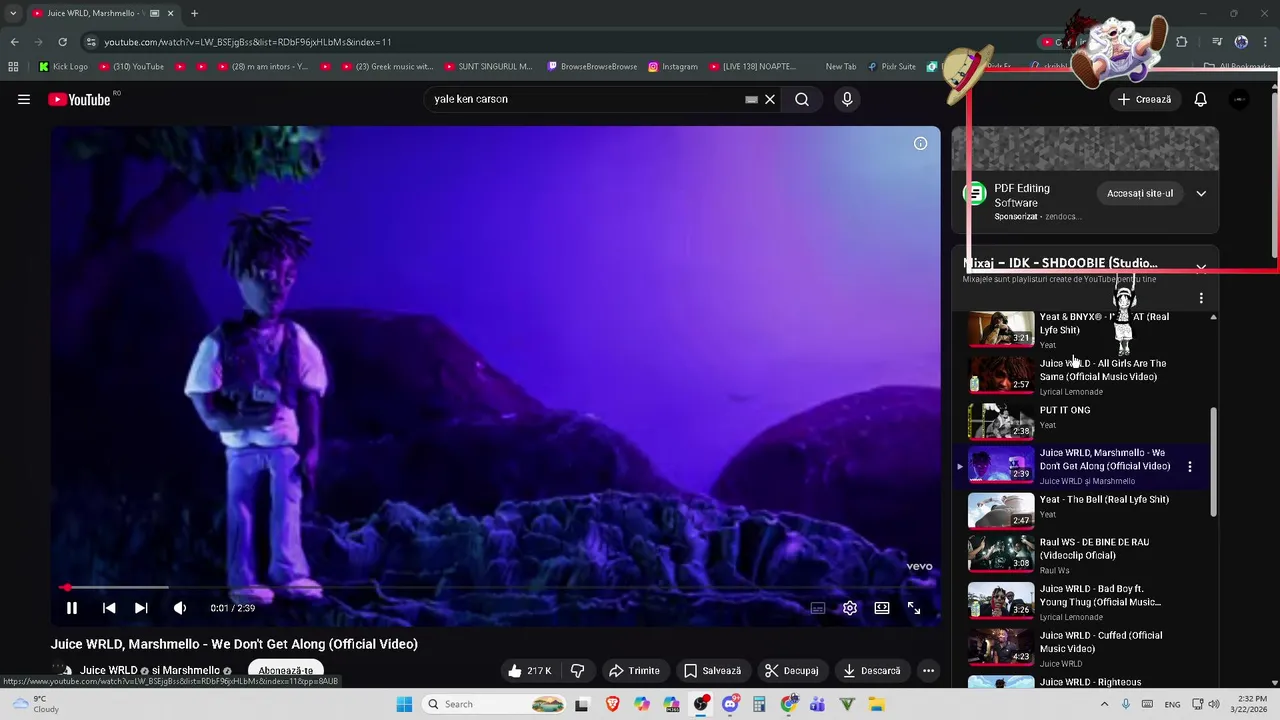Click Accesați site-ul ad button
The image size is (1280, 720).
[x=1140, y=193]
